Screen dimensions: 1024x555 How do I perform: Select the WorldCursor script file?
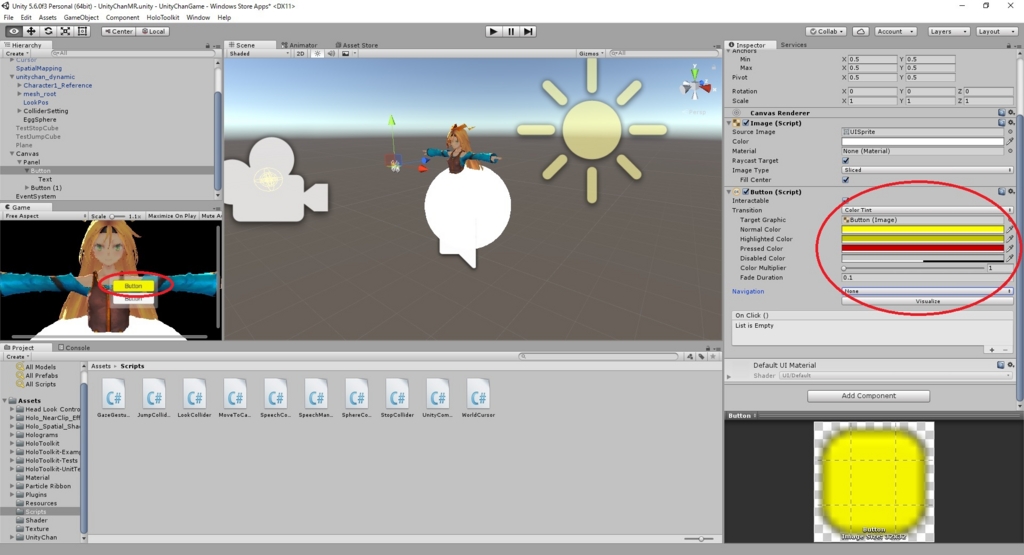(x=478, y=400)
